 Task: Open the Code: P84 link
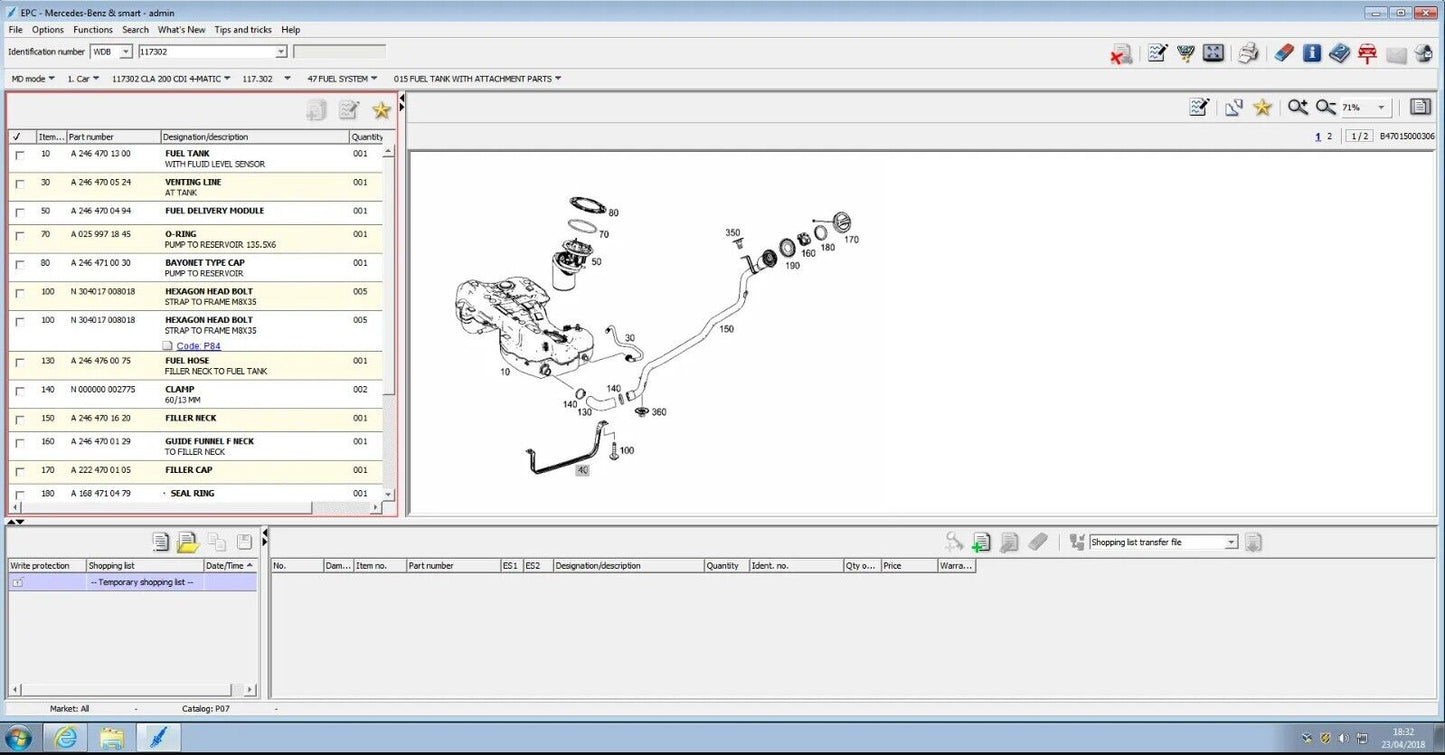click(x=198, y=346)
